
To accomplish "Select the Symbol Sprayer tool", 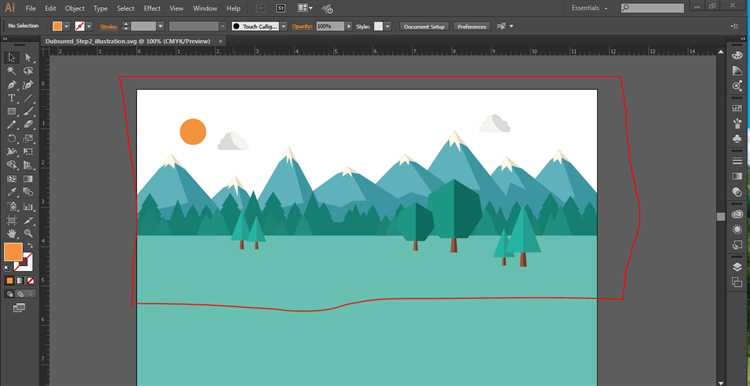I will (11, 207).
